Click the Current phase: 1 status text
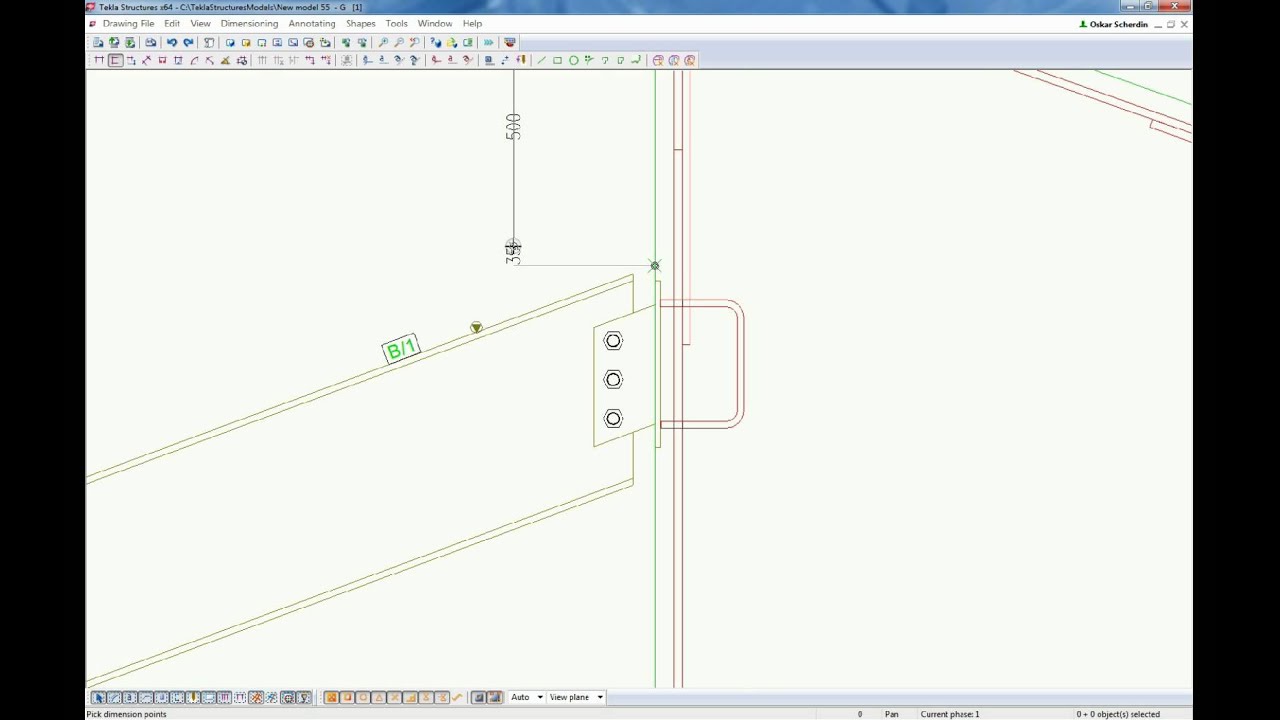The image size is (1280, 720). point(950,714)
